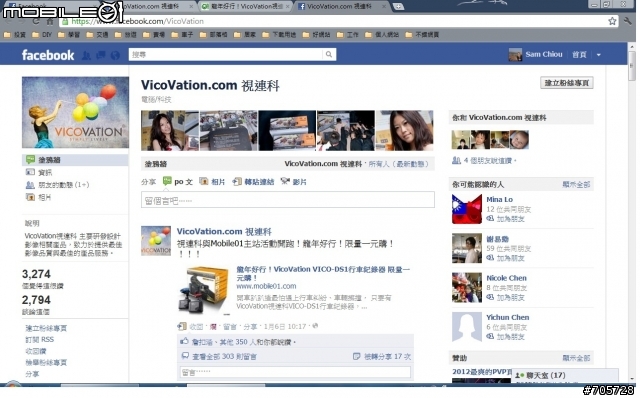The image size is (640, 398).
Task: Click Mina Lo's flag avatar
Action: click(467, 209)
